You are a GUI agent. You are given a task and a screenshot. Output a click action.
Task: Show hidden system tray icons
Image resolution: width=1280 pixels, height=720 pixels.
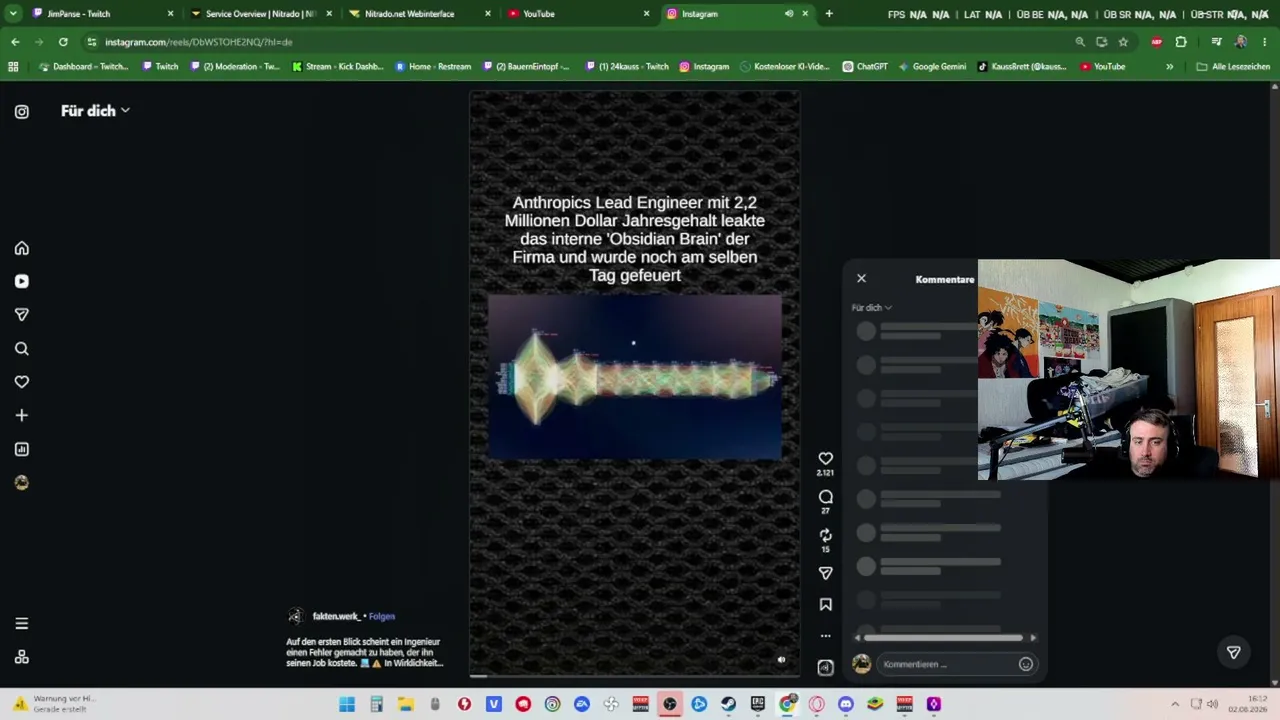1175,704
